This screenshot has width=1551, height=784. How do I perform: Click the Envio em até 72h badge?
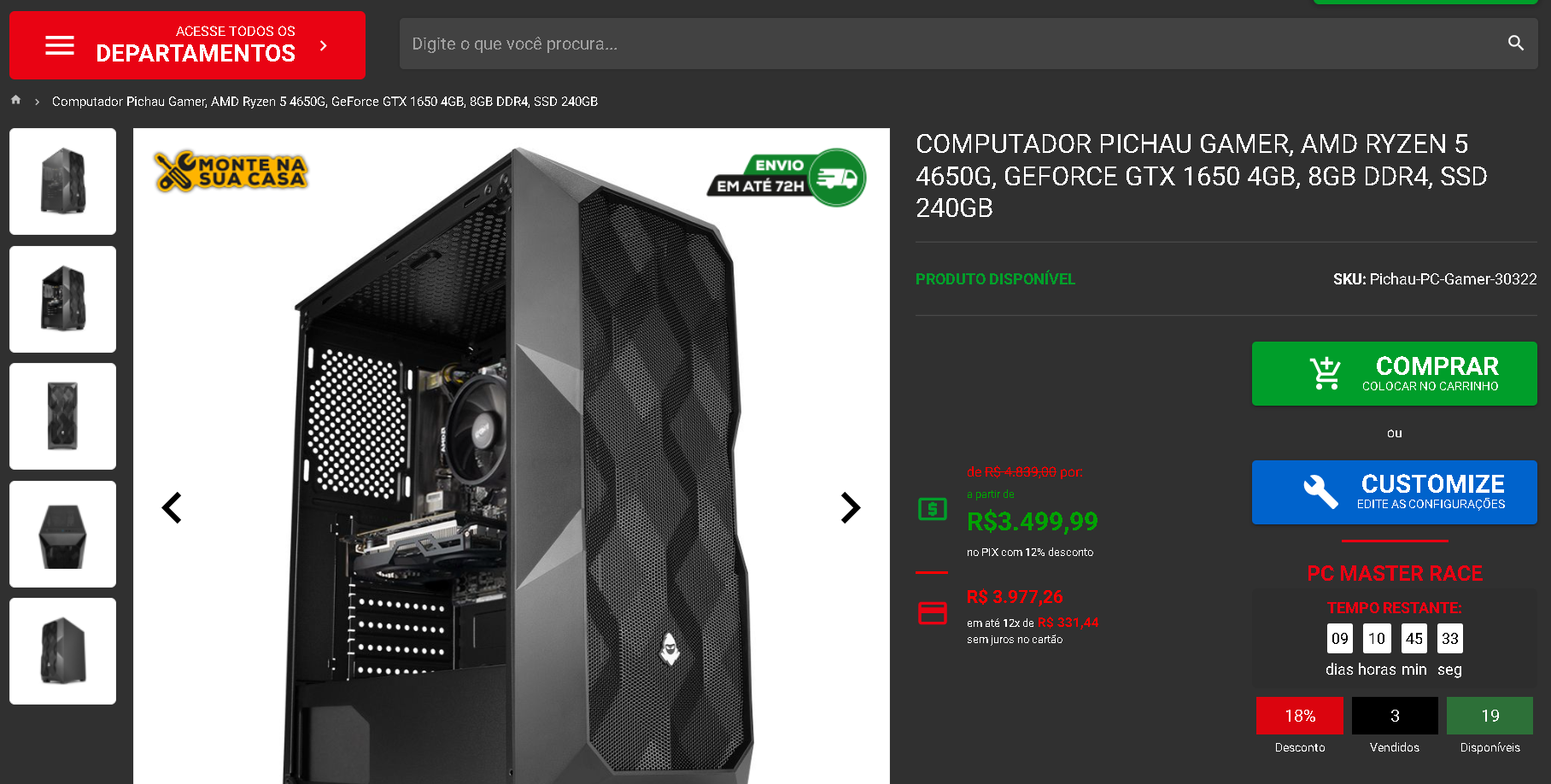coord(787,177)
